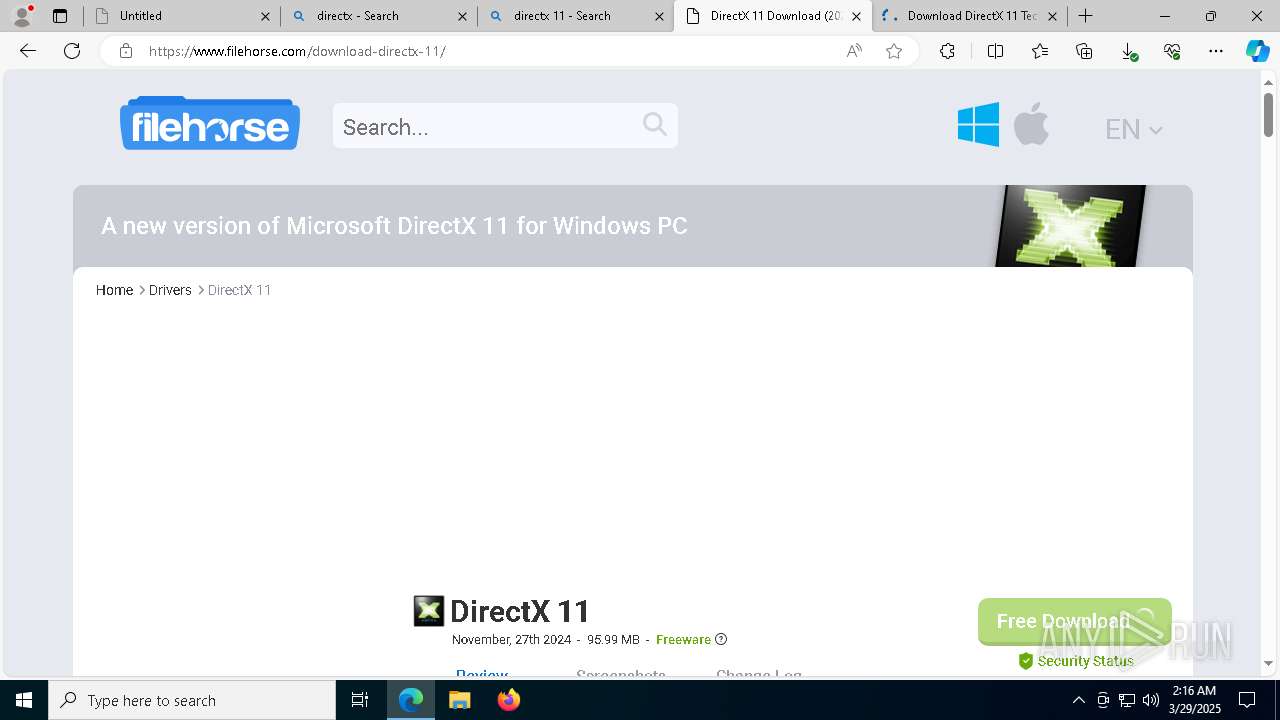Show hidden system tray icons

[1078, 700]
